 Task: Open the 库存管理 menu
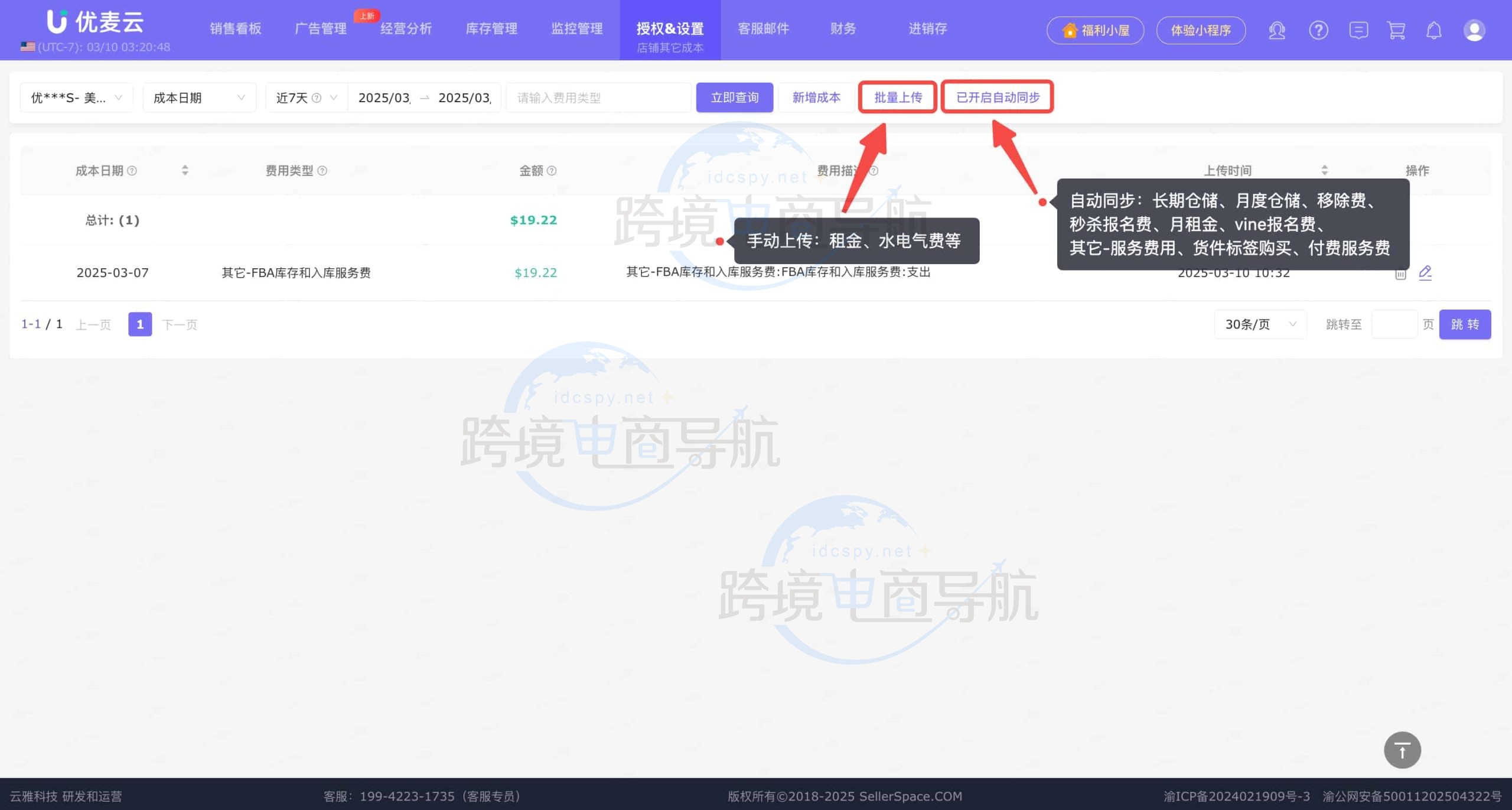(x=491, y=28)
